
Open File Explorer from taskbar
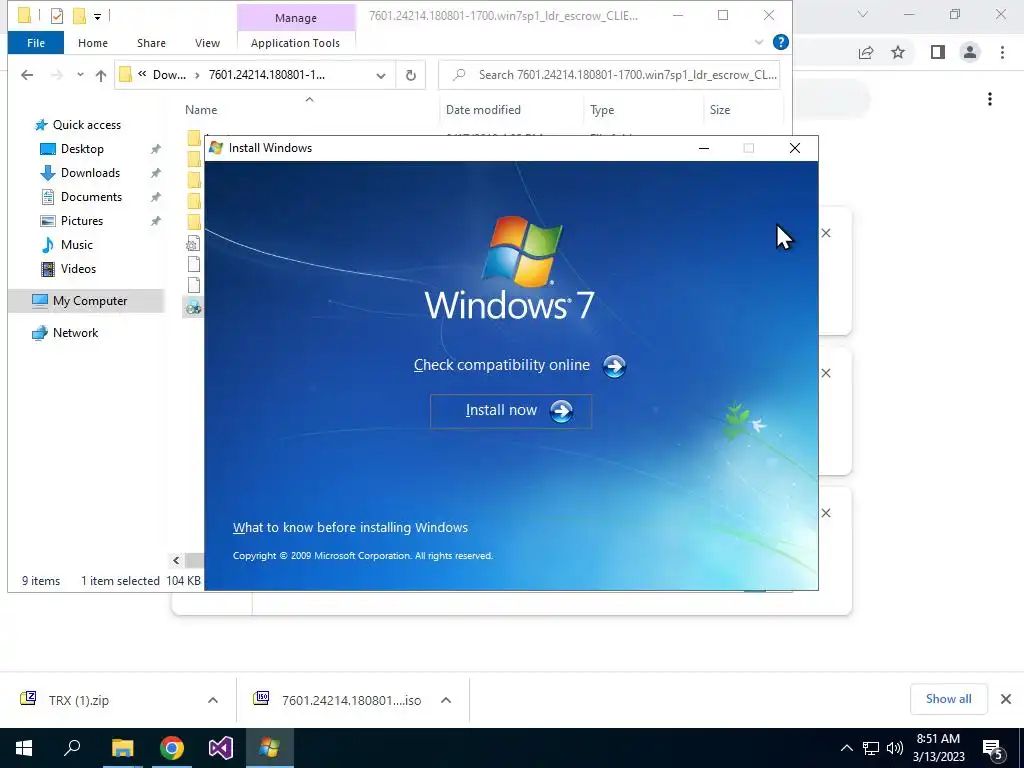tap(122, 748)
